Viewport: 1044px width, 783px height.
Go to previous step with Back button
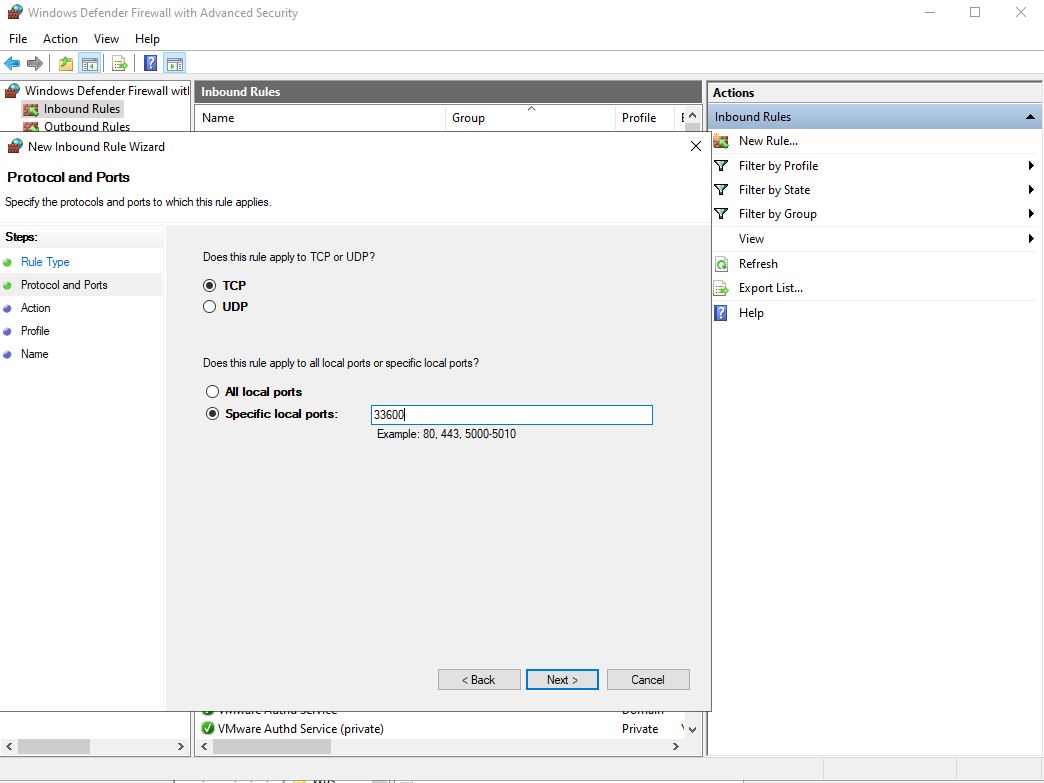479,680
